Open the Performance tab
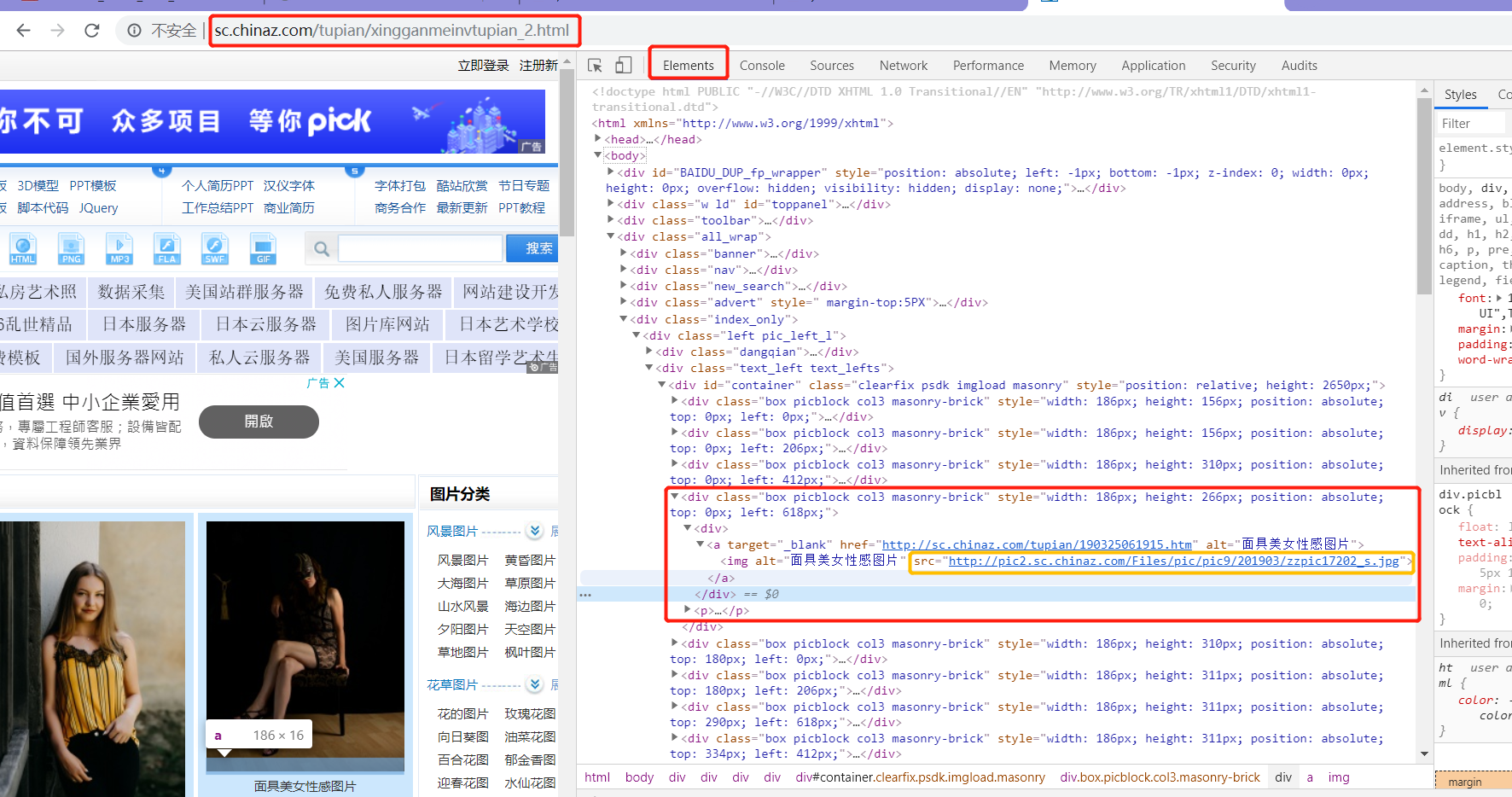Image resolution: width=1512 pixels, height=797 pixels. [988, 66]
